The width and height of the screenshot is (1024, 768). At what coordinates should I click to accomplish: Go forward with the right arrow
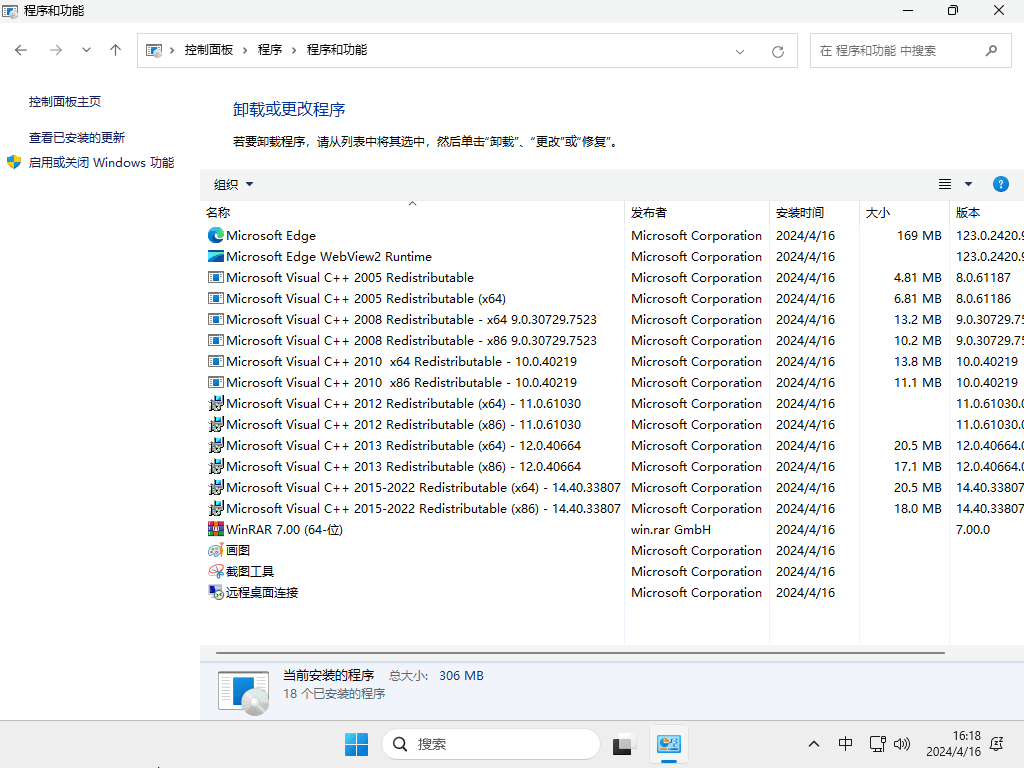pyautogui.click(x=56, y=50)
